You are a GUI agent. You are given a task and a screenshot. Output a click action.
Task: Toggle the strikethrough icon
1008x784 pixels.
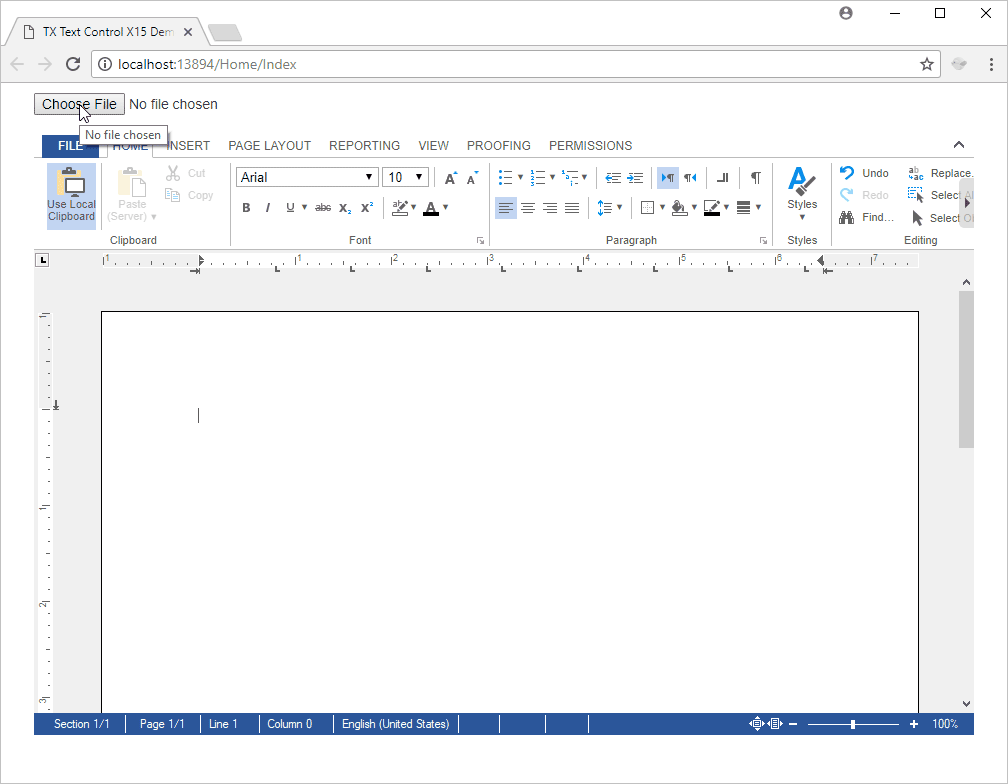click(x=323, y=208)
